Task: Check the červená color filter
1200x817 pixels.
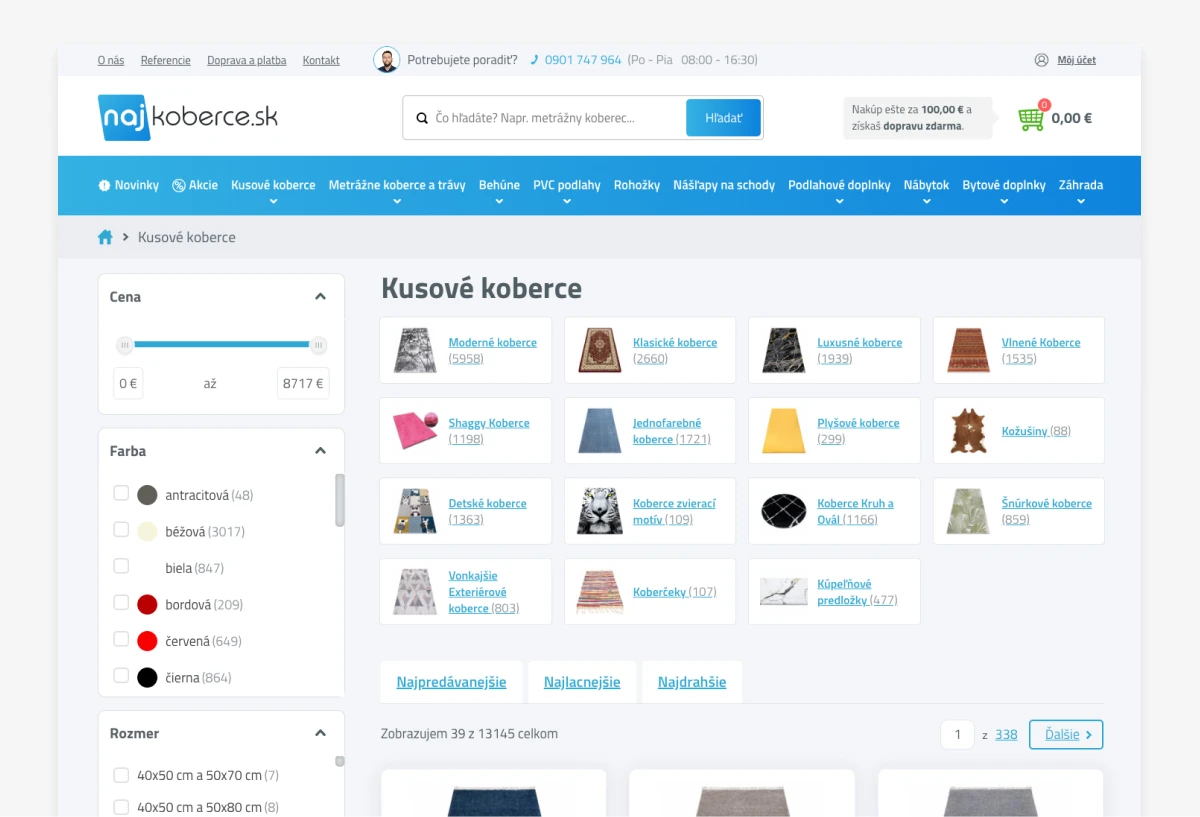Action: click(121, 639)
